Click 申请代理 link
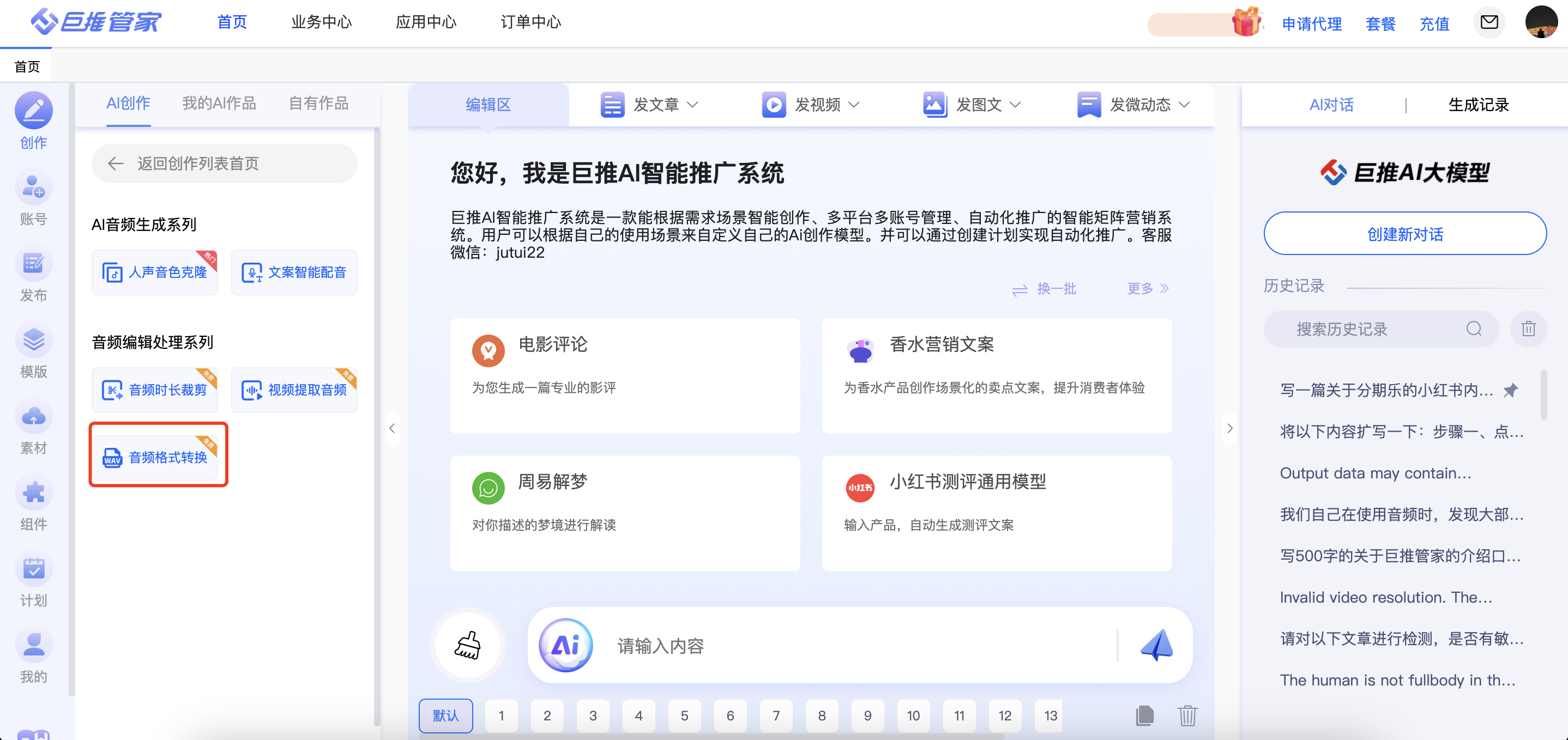This screenshot has width=1568, height=740. [1312, 24]
